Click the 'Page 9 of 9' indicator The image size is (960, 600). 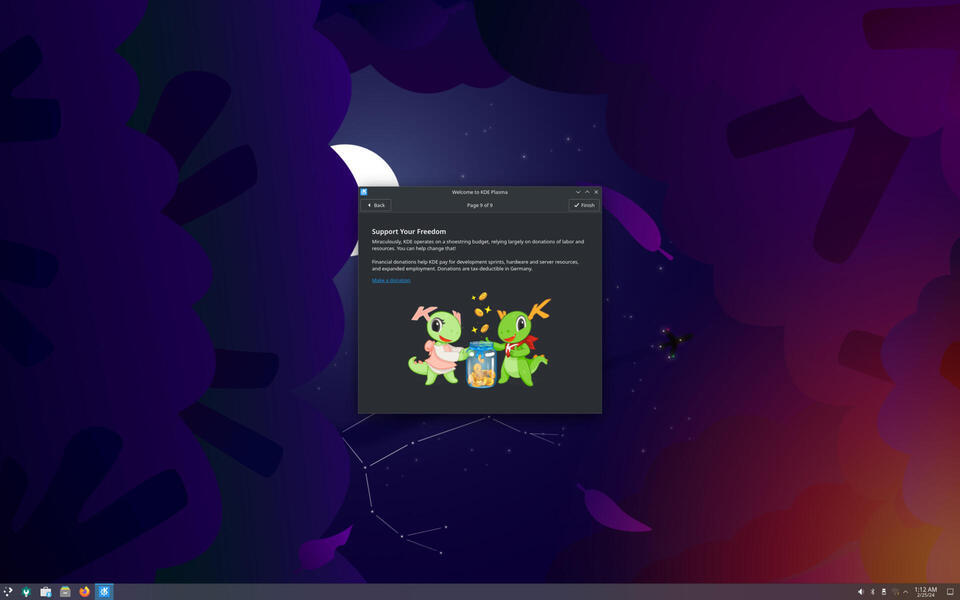tap(479, 205)
